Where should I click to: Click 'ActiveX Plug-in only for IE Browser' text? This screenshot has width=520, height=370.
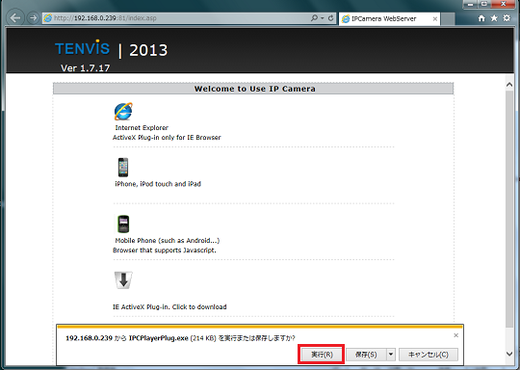[167, 138]
